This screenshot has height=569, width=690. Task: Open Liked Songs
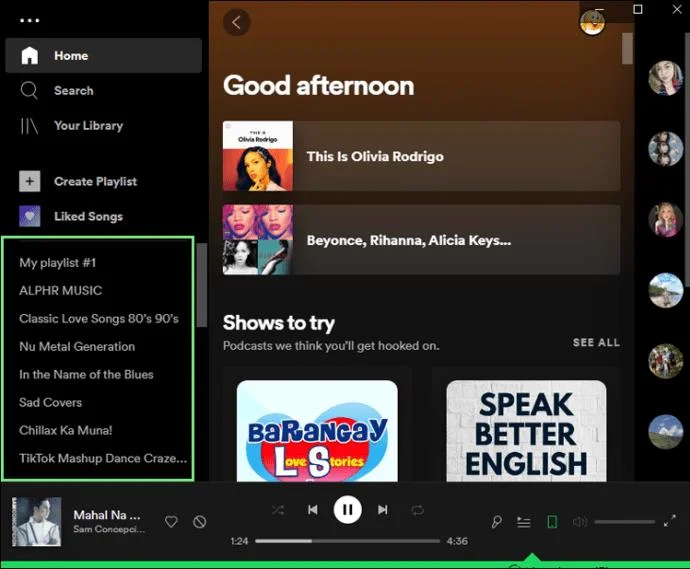click(x=88, y=217)
